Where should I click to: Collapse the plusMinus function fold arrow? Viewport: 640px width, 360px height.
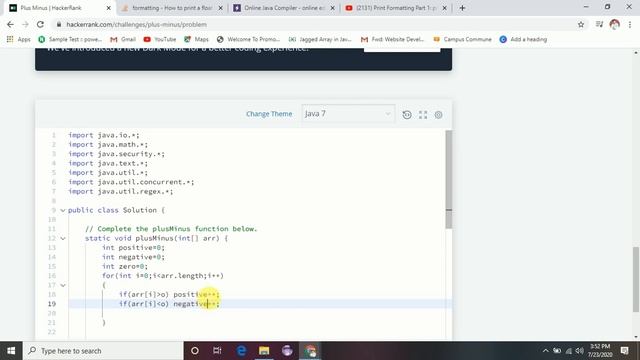pos(63,238)
